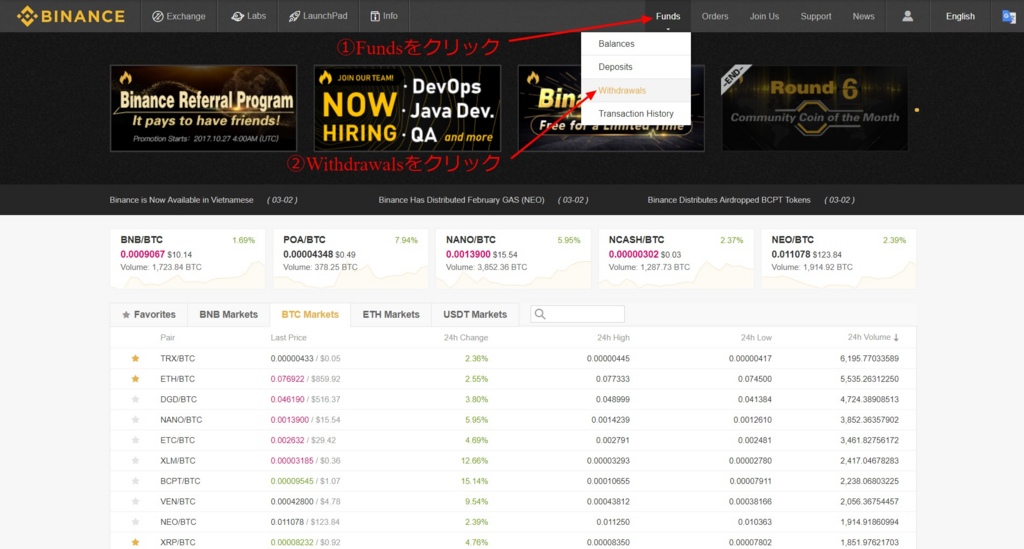Open the Binance Referral Program banner
This screenshot has height=549, width=1024.
coord(204,108)
